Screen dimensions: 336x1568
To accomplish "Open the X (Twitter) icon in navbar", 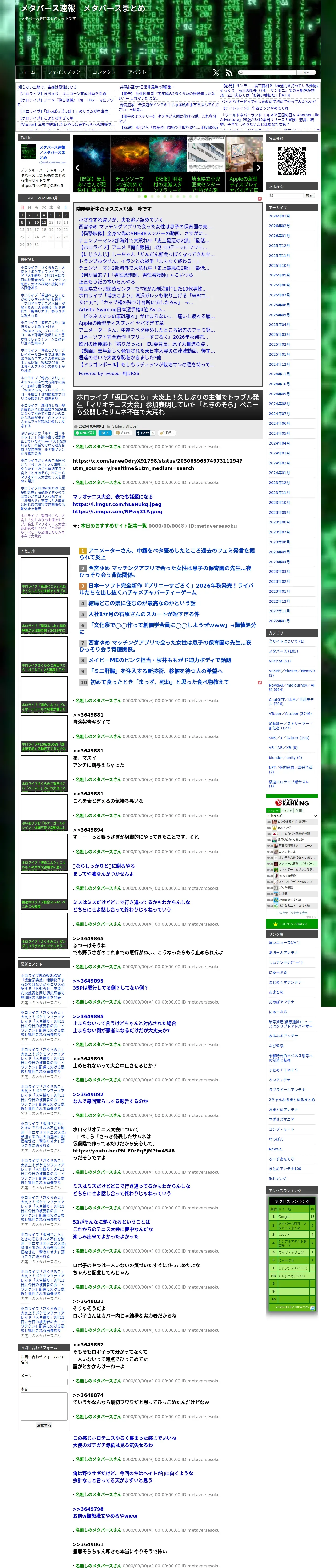I will click(x=216, y=72).
